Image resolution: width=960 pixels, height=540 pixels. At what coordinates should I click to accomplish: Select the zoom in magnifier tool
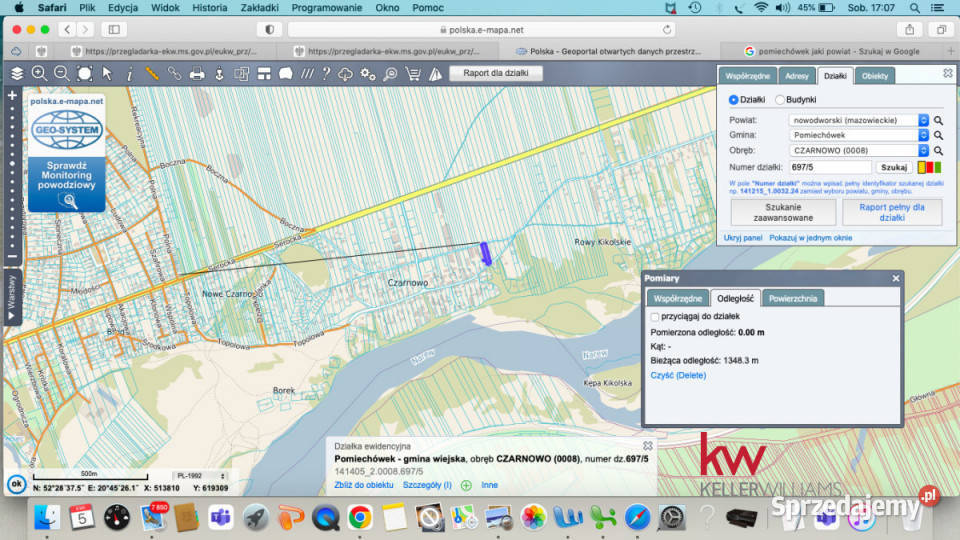39,73
